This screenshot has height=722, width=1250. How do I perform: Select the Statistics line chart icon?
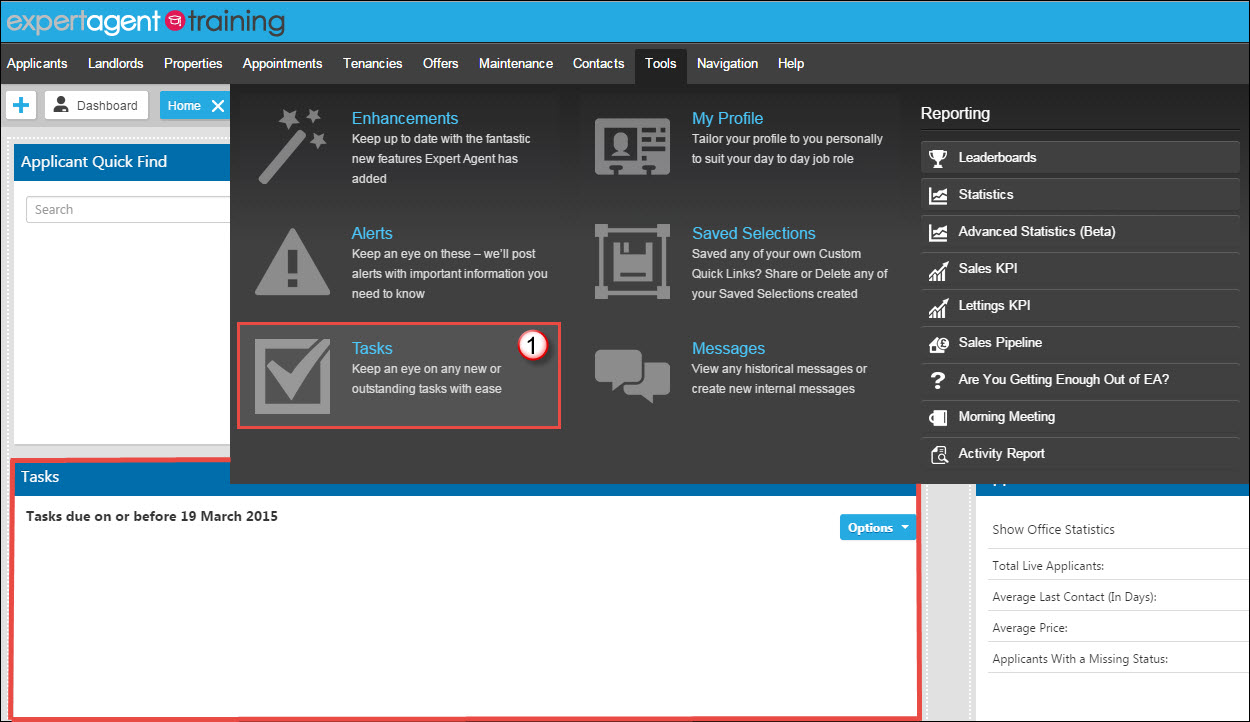pos(938,194)
